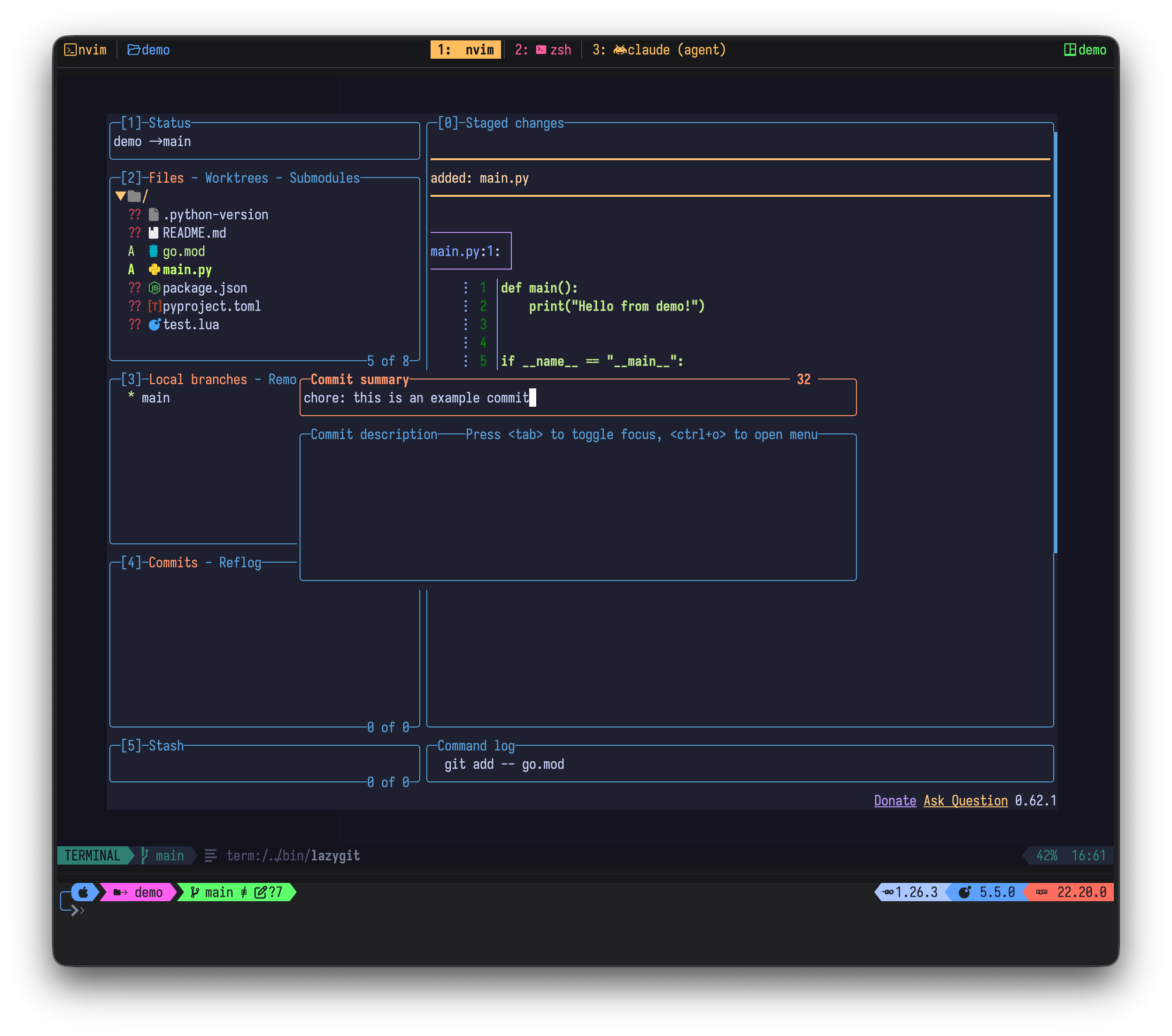Switch to tab 2: zsh

pyautogui.click(x=542, y=50)
